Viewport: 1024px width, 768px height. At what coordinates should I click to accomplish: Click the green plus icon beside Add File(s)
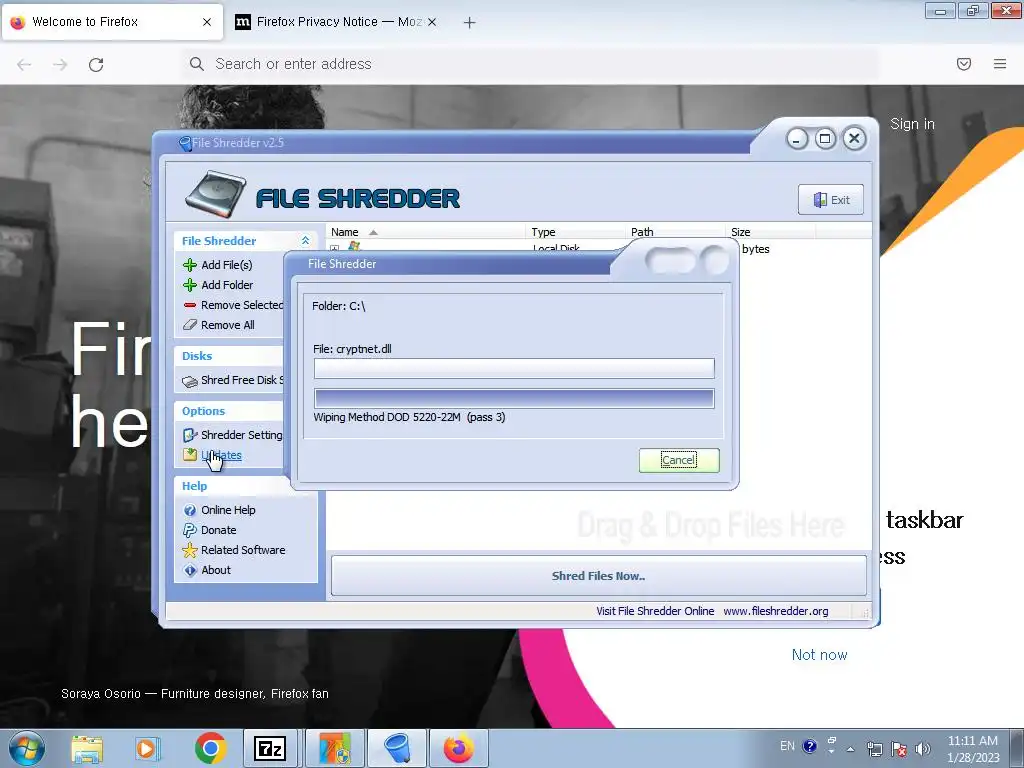click(x=190, y=265)
